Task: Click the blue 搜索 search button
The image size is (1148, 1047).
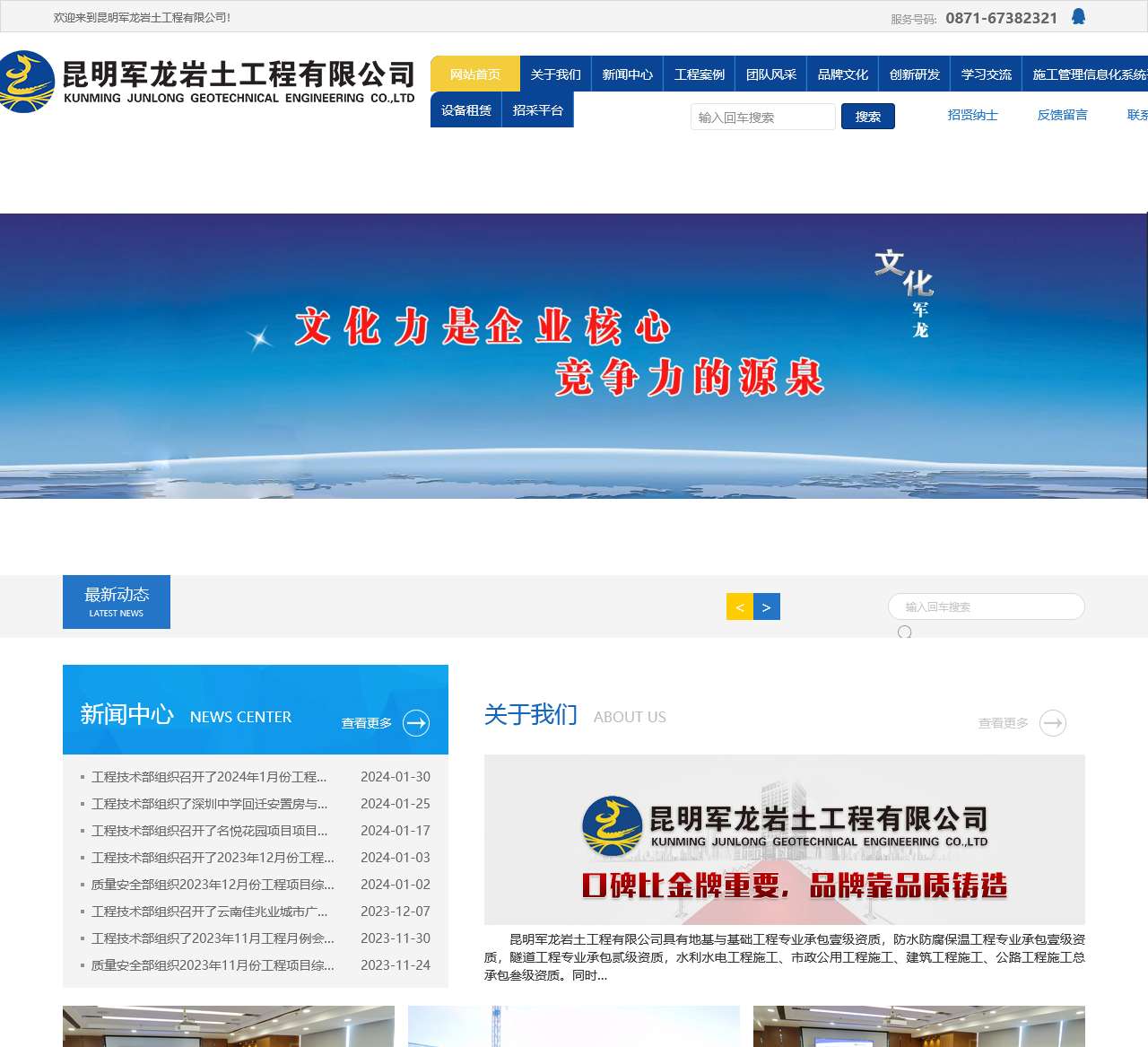Action: coord(868,117)
